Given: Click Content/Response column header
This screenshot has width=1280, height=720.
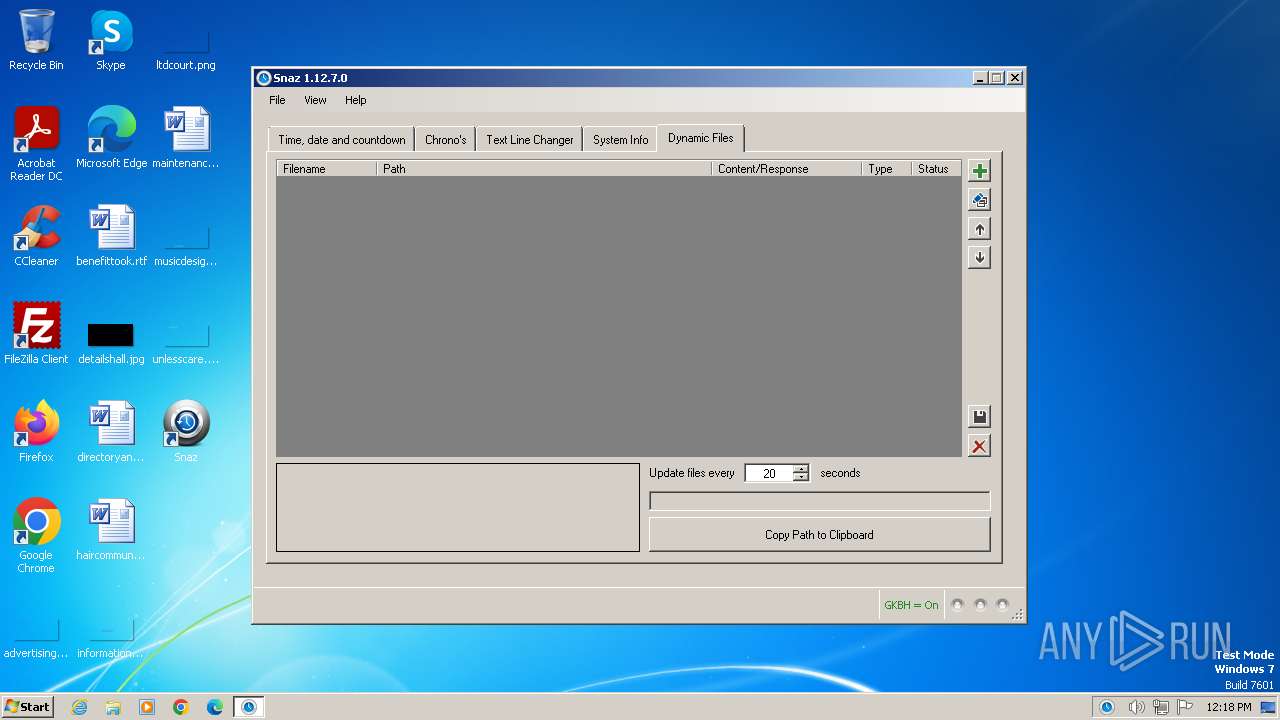Looking at the screenshot, I should click(786, 169).
